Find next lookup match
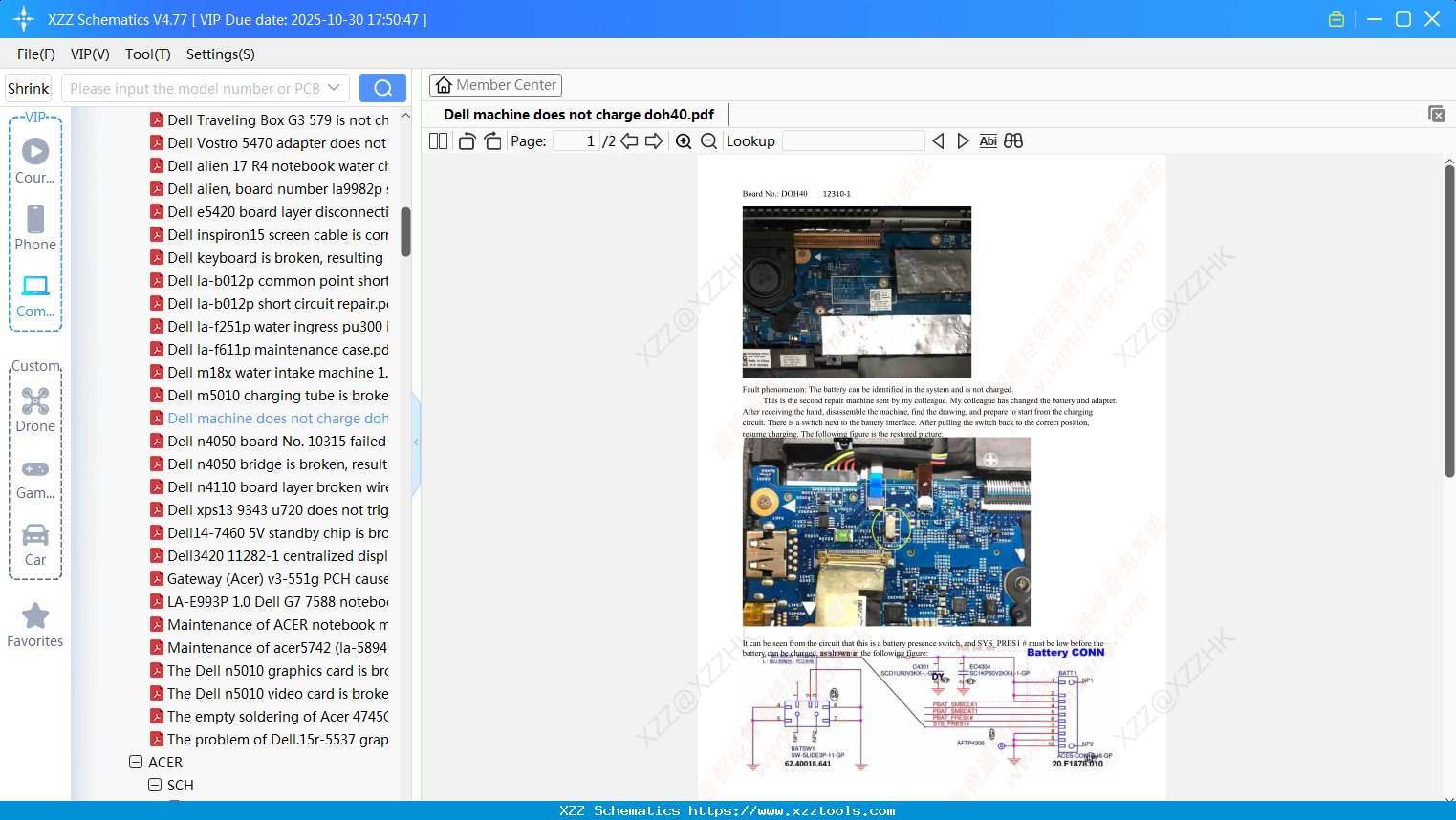Image resolution: width=1456 pixels, height=820 pixels. pyautogui.click(x=963, y=140)
